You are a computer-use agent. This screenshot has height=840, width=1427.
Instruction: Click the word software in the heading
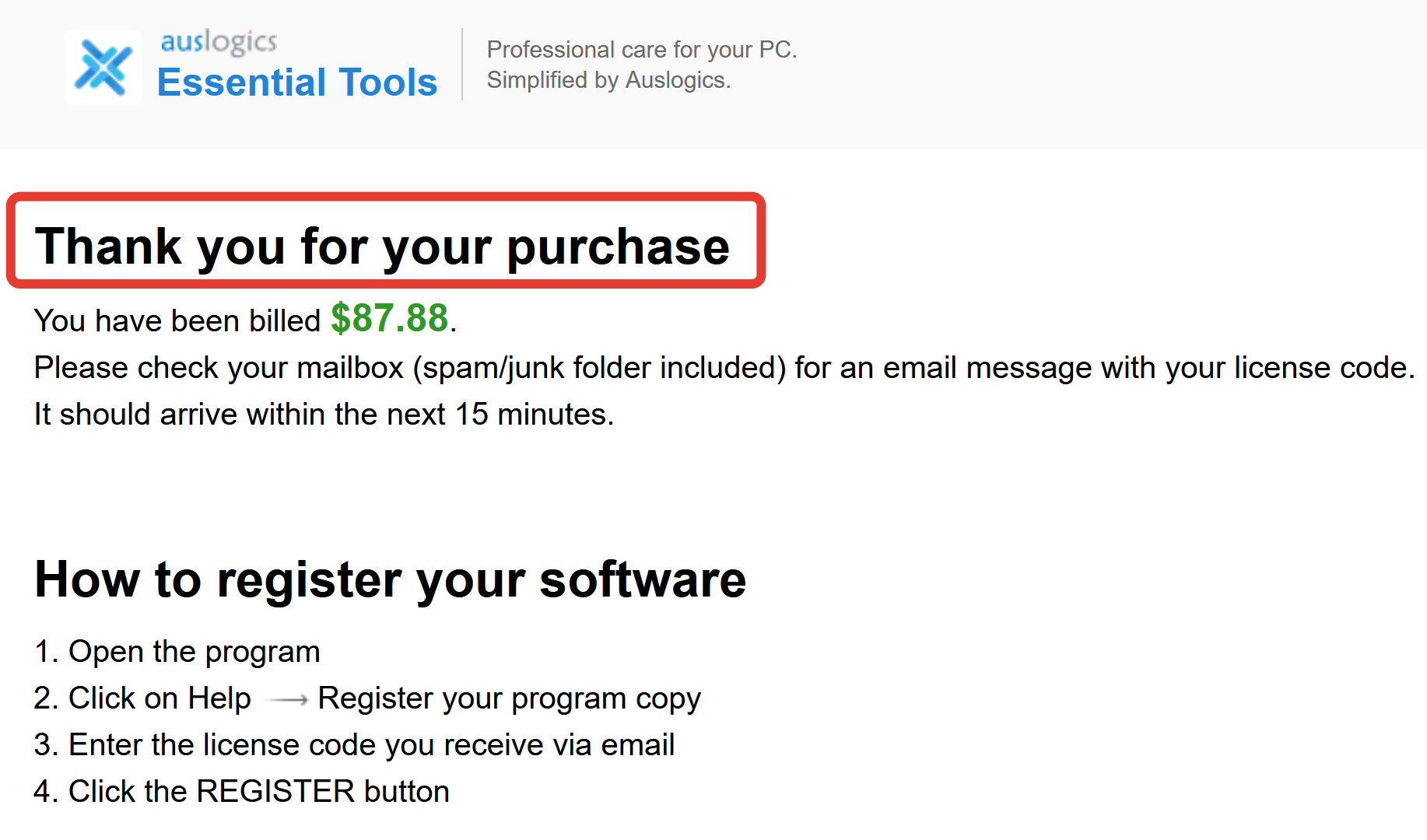point(643,580)
